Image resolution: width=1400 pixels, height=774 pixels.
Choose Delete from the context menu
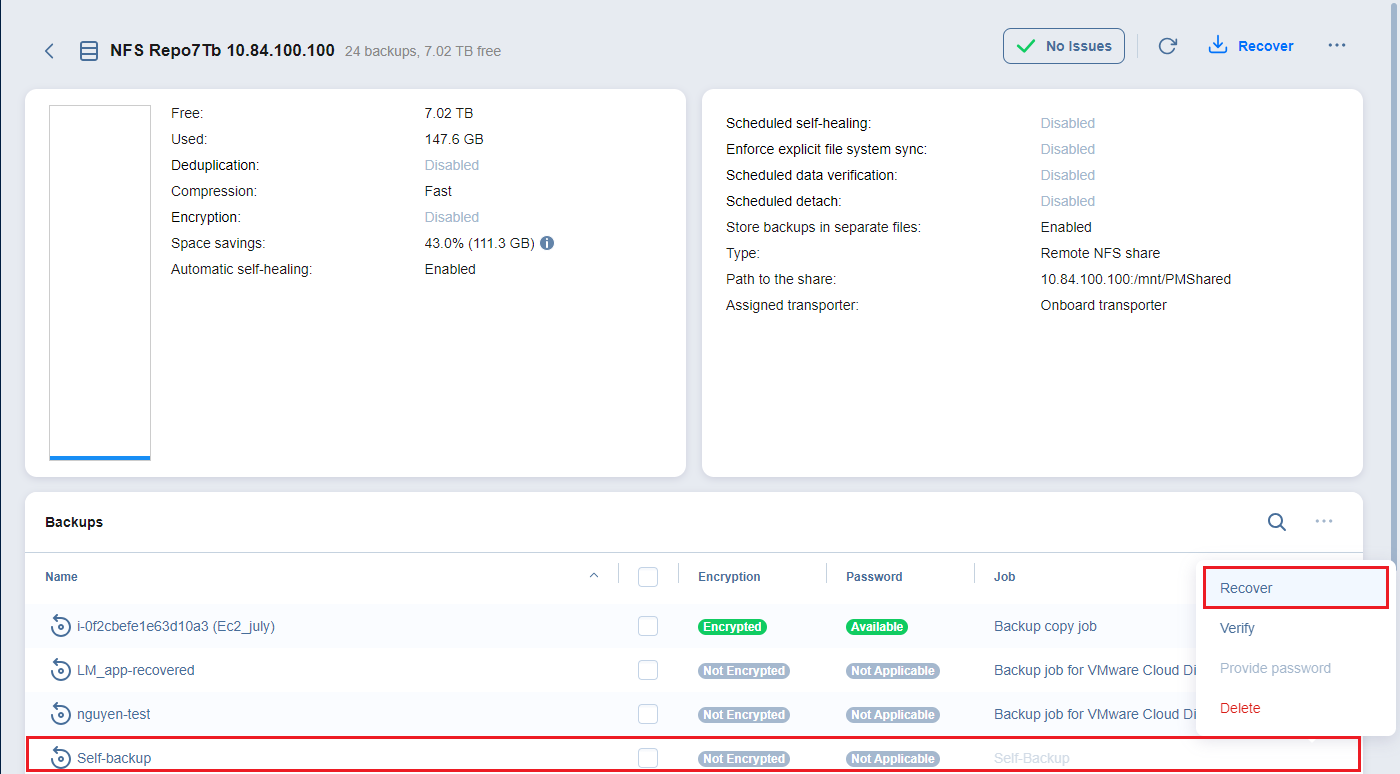(x=1240, y=708)
